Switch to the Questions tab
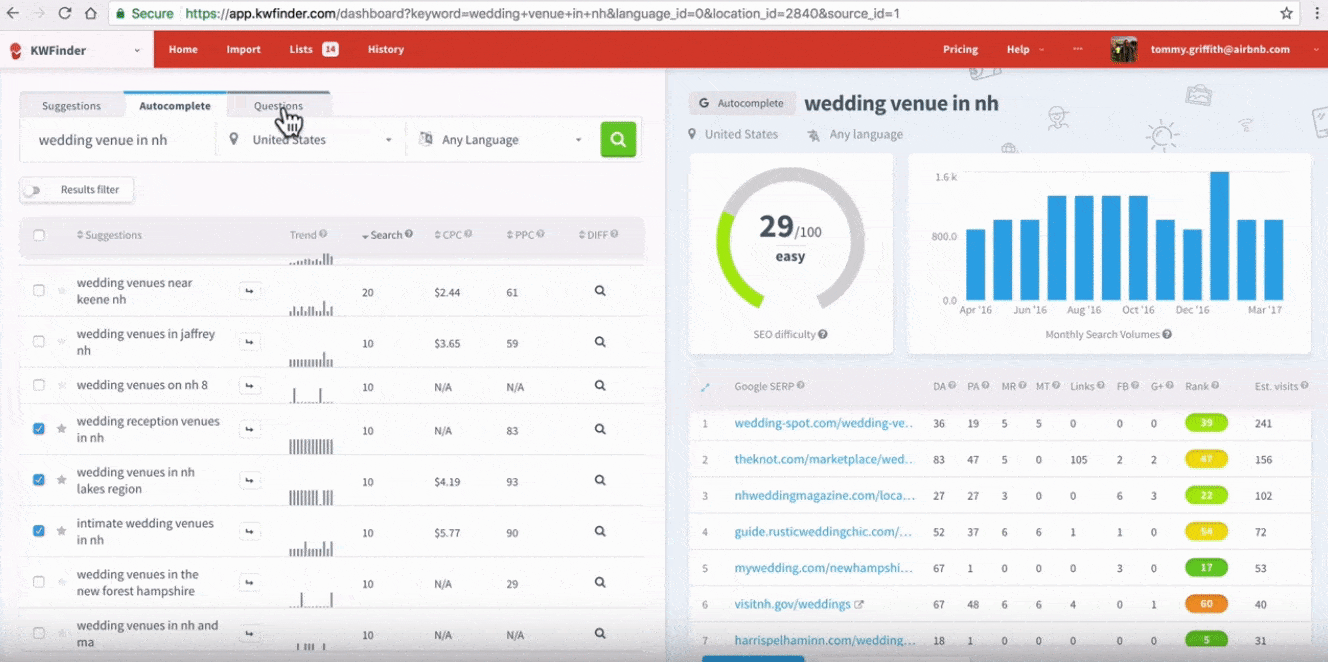 (x=278, y=106)
